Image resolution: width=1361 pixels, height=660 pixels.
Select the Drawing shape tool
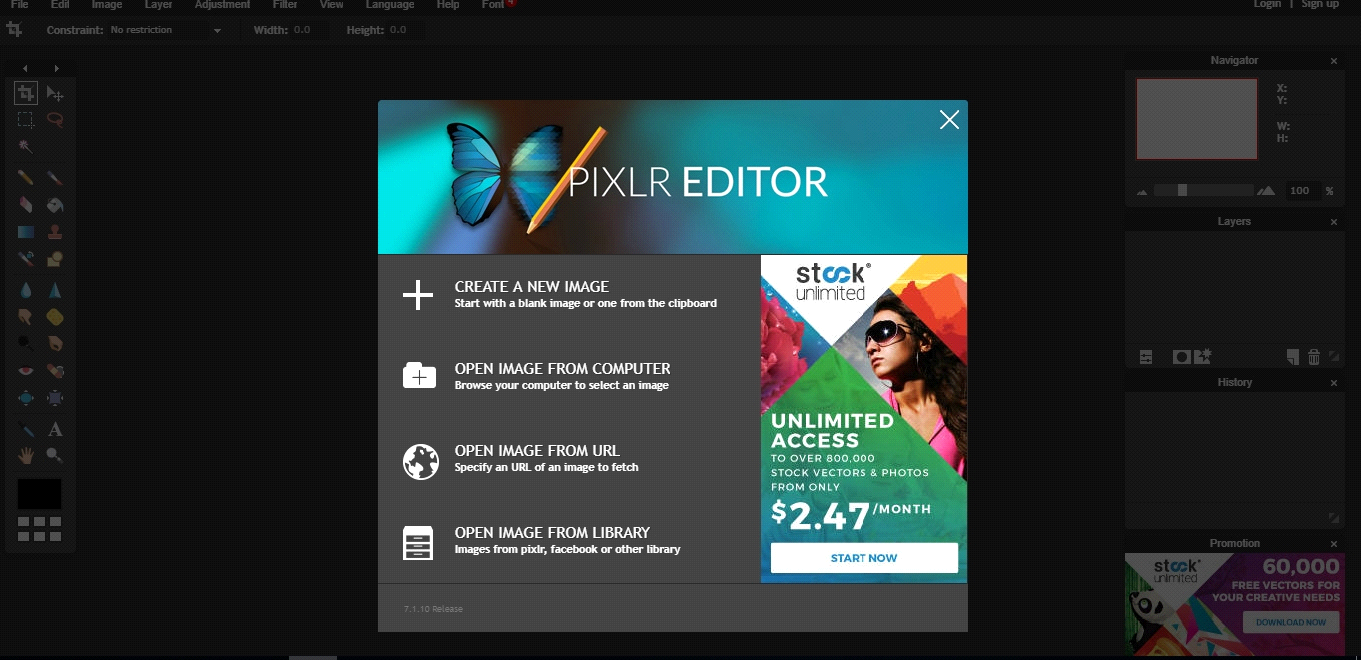coord(55,259)
